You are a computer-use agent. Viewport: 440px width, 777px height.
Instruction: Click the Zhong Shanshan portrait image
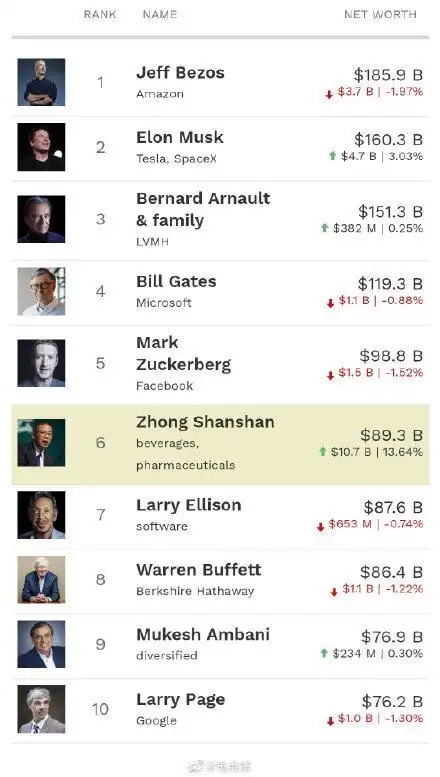[x=41, y=443]
